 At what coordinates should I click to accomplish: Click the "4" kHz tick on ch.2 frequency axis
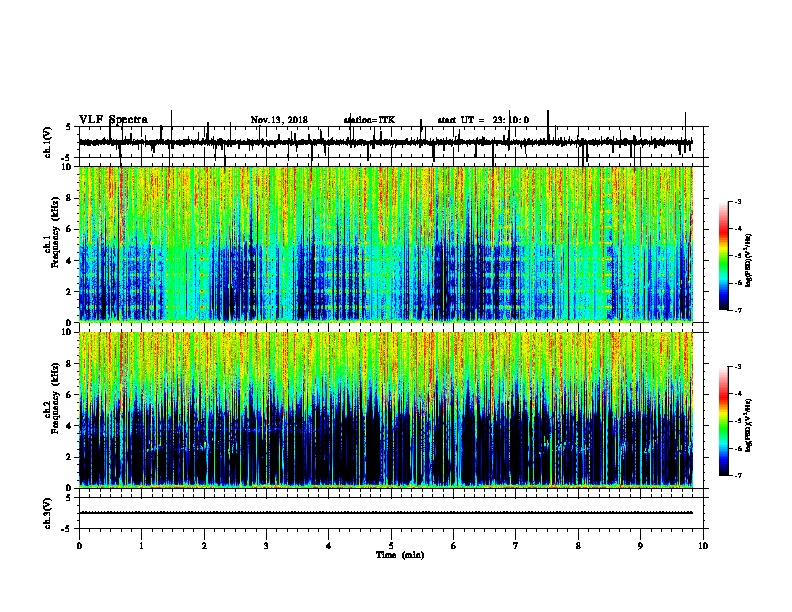pyautogui.click(x=70, y=426)
